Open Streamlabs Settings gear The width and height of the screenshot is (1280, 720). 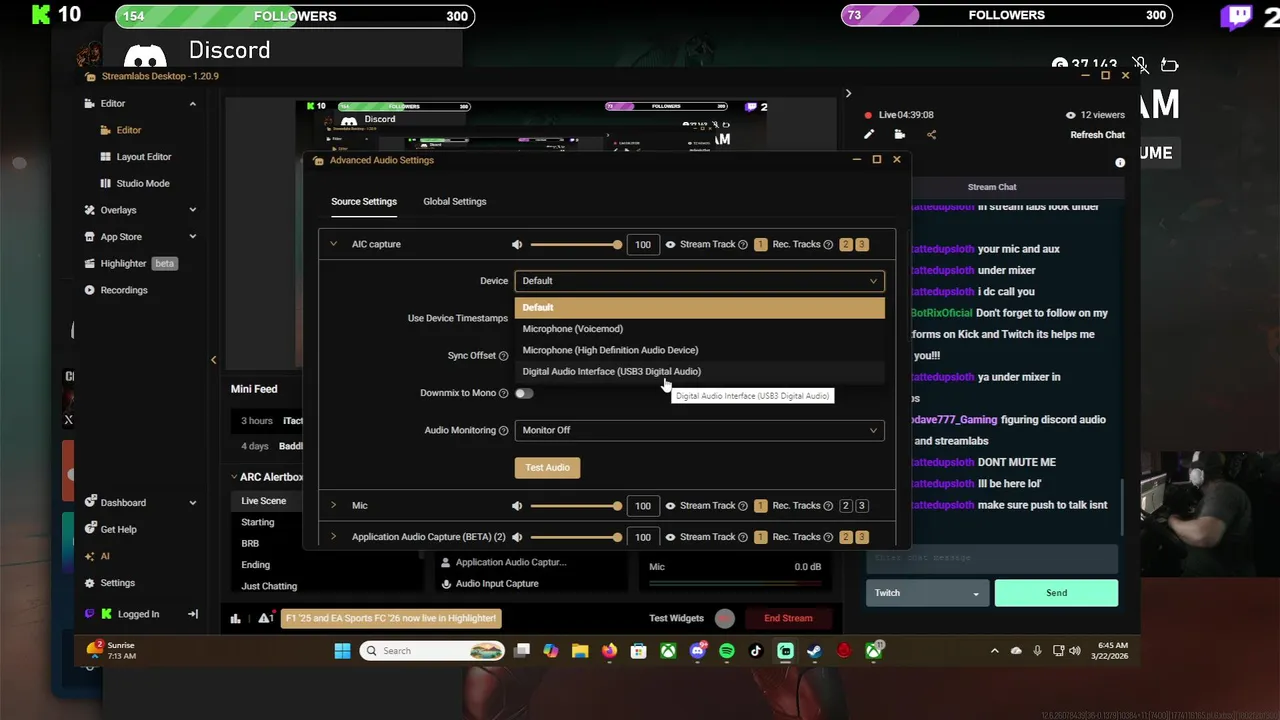[x=110, y=583]
